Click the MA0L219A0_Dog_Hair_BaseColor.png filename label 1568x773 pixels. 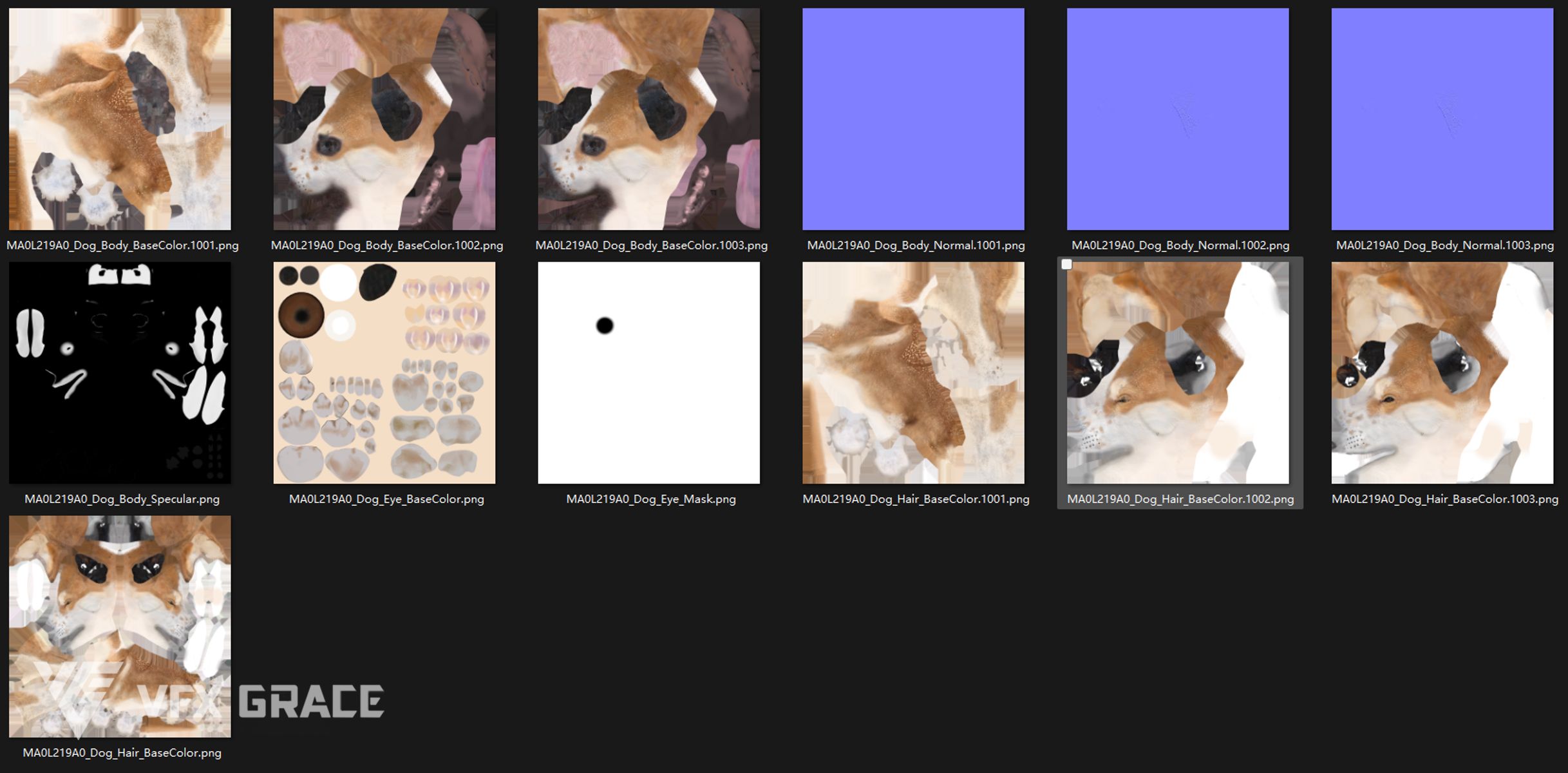coord(122,753)
